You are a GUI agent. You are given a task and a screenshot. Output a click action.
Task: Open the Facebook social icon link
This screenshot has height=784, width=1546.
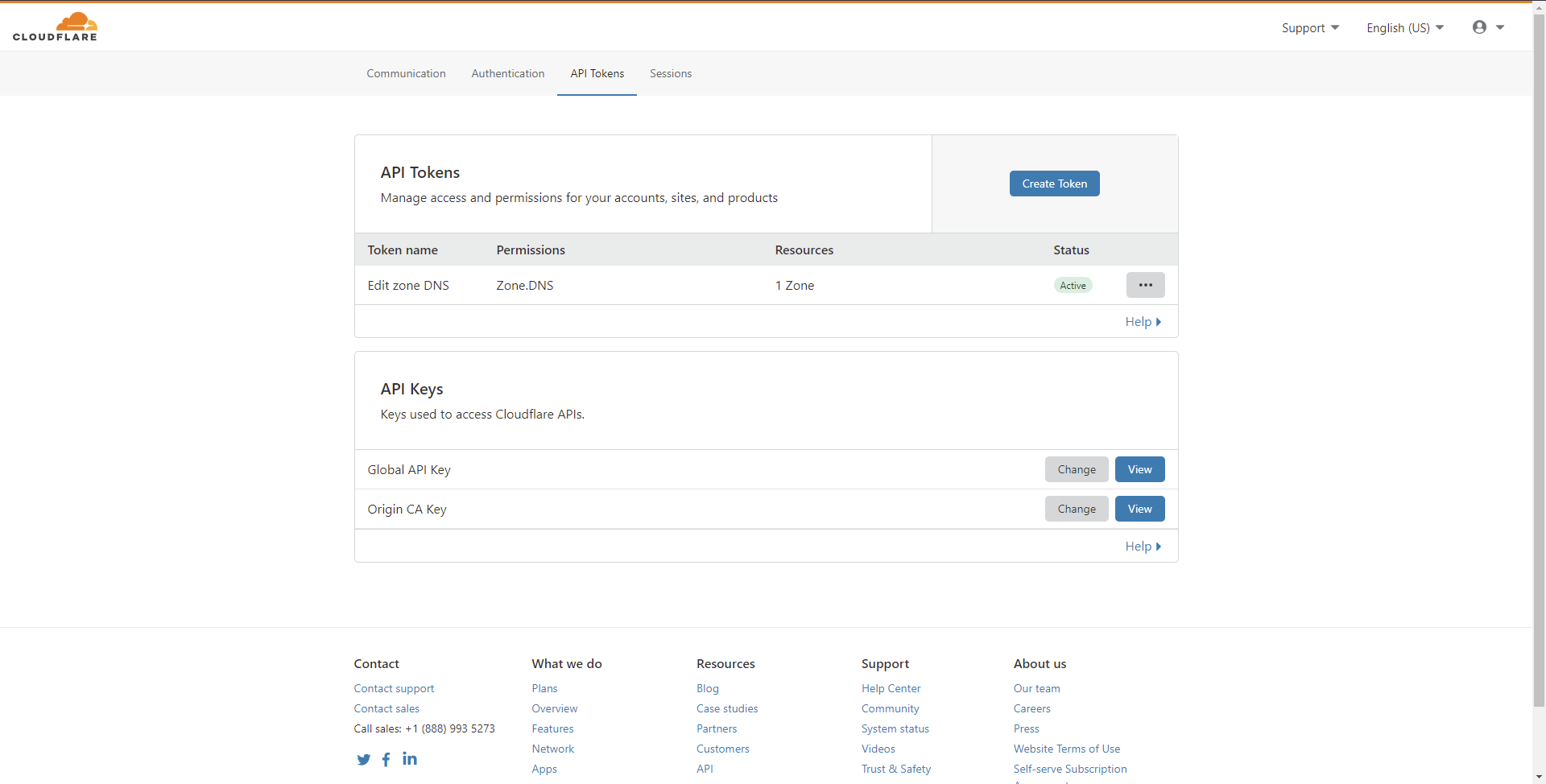tap(386, 759)
